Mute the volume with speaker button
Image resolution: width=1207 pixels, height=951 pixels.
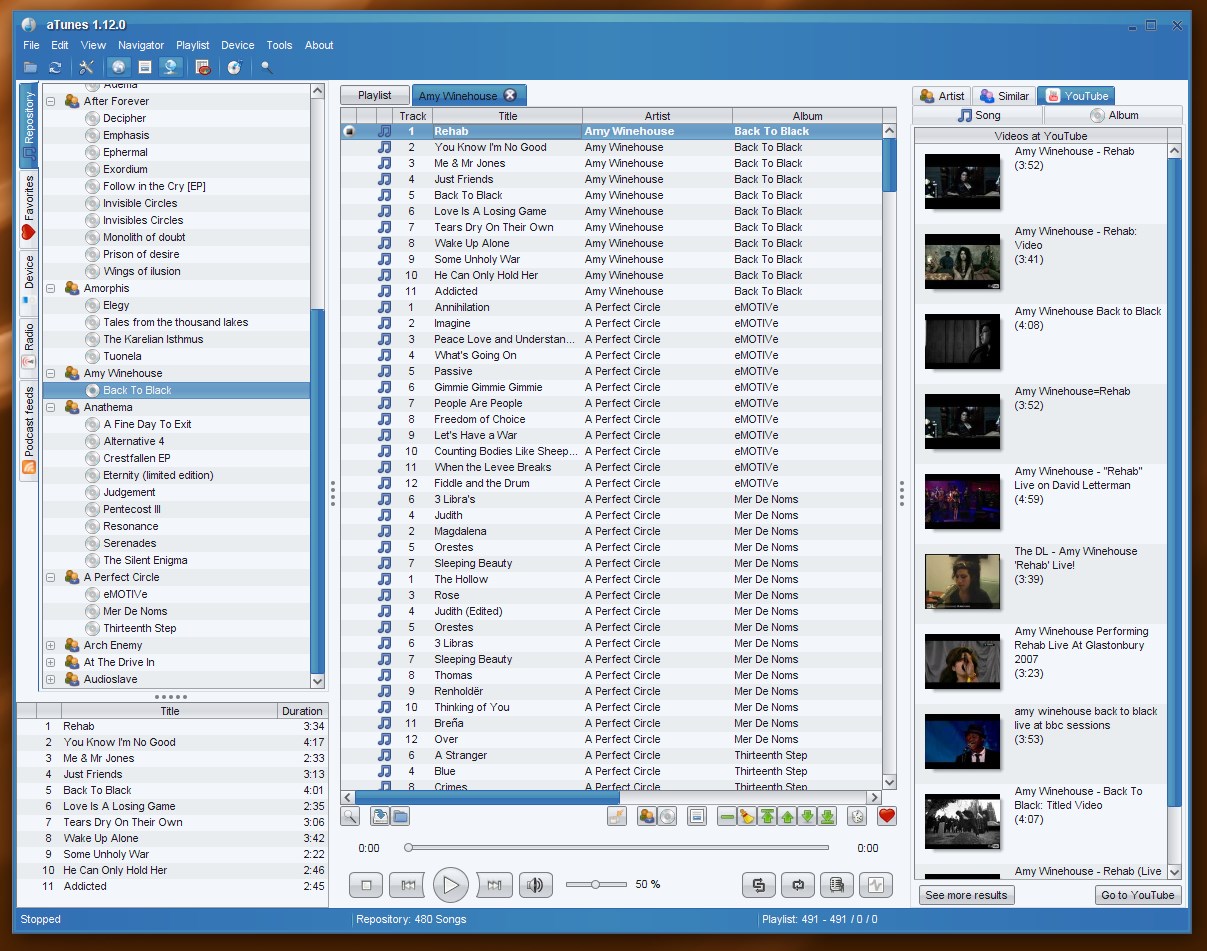pos(536,885)
